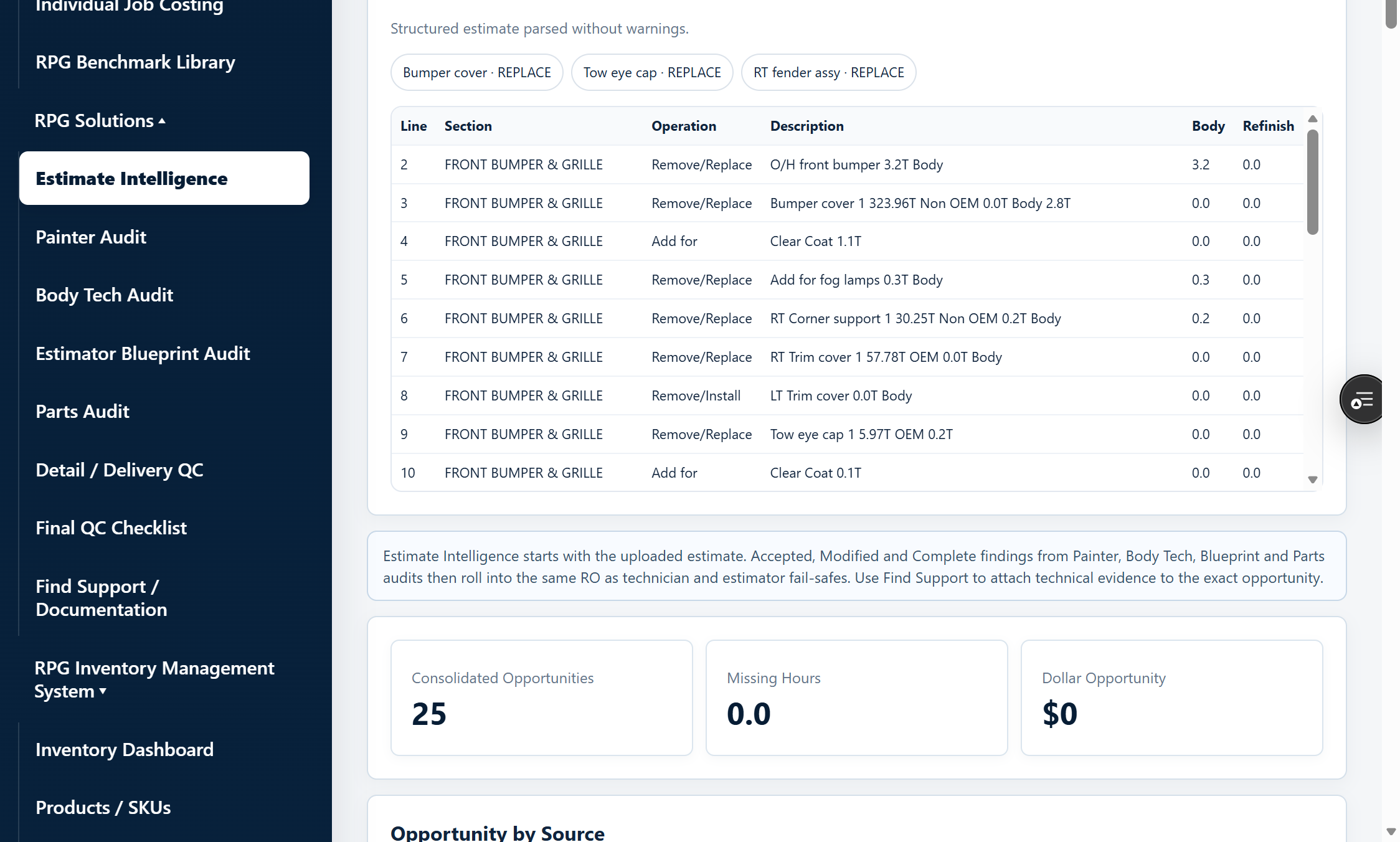Open RPG Benchmark Library
The image size is (1400, 842).
click(x=135, y=62)
